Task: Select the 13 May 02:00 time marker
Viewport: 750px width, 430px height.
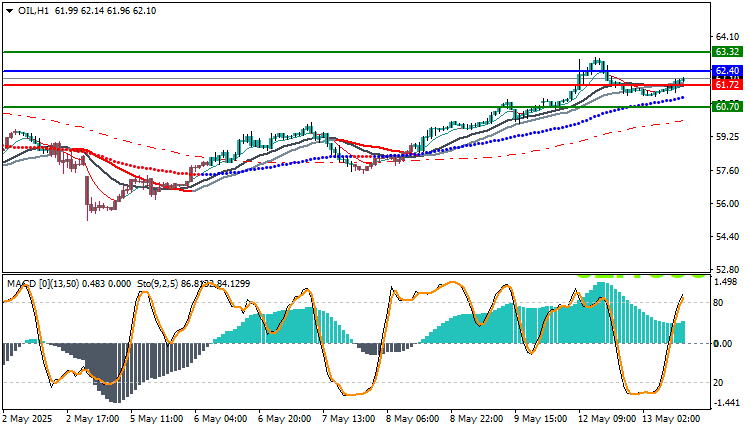Action: pyautogui.click(x=672, y=419)
